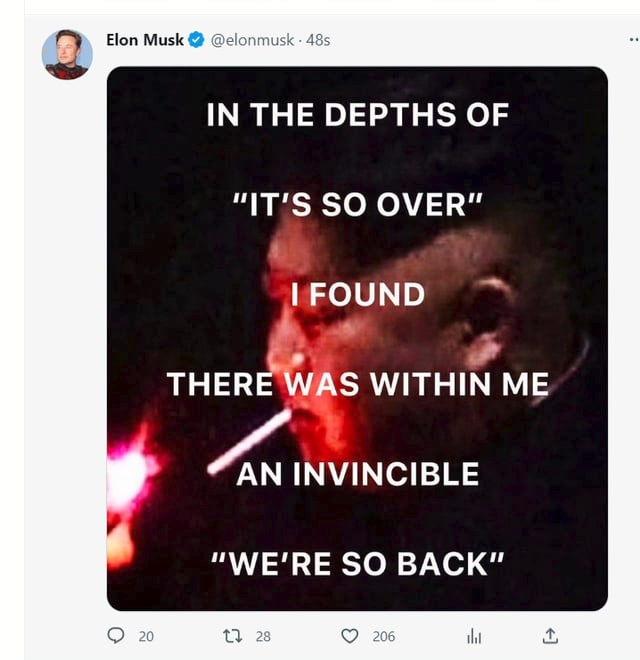The height and width of the screenshot is (660, 640).
Task: Click the repost count 28
Action: point(263,636)
